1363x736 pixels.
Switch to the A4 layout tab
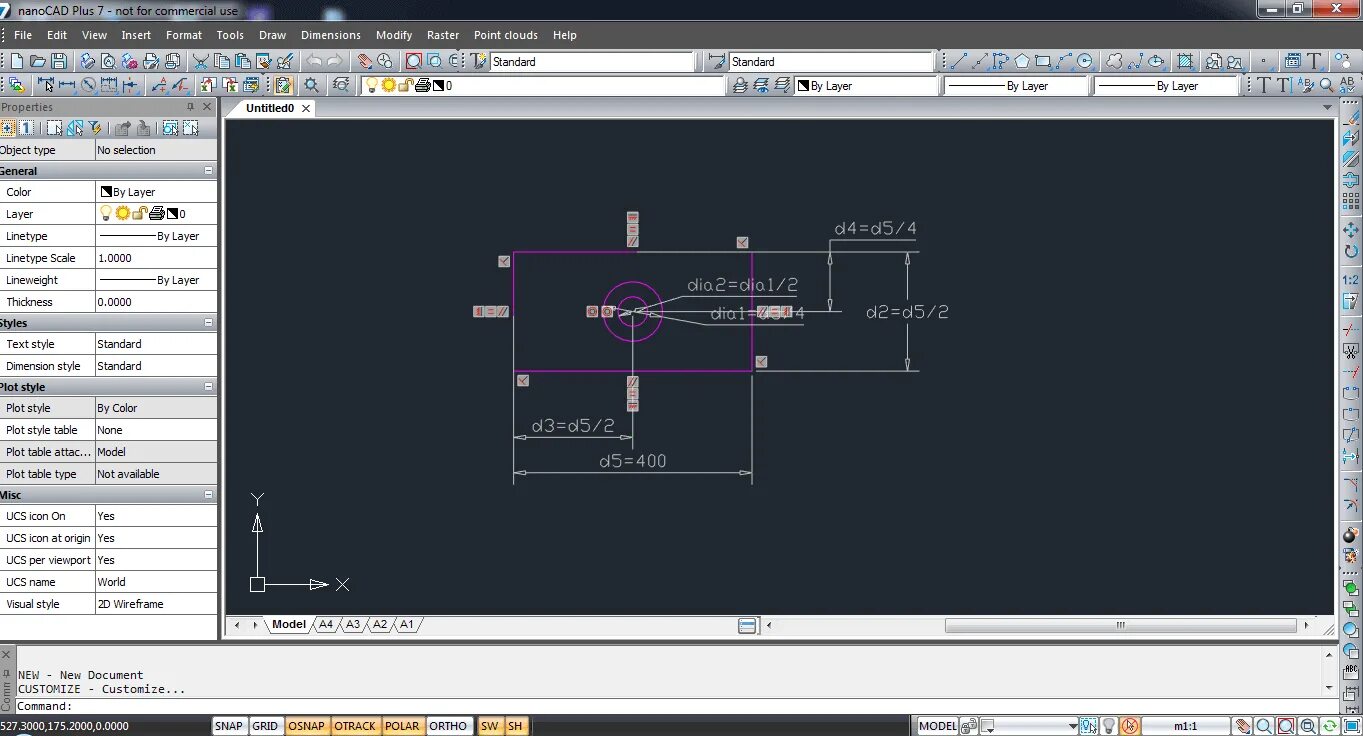pyautogui.click(x=326, y=624)
